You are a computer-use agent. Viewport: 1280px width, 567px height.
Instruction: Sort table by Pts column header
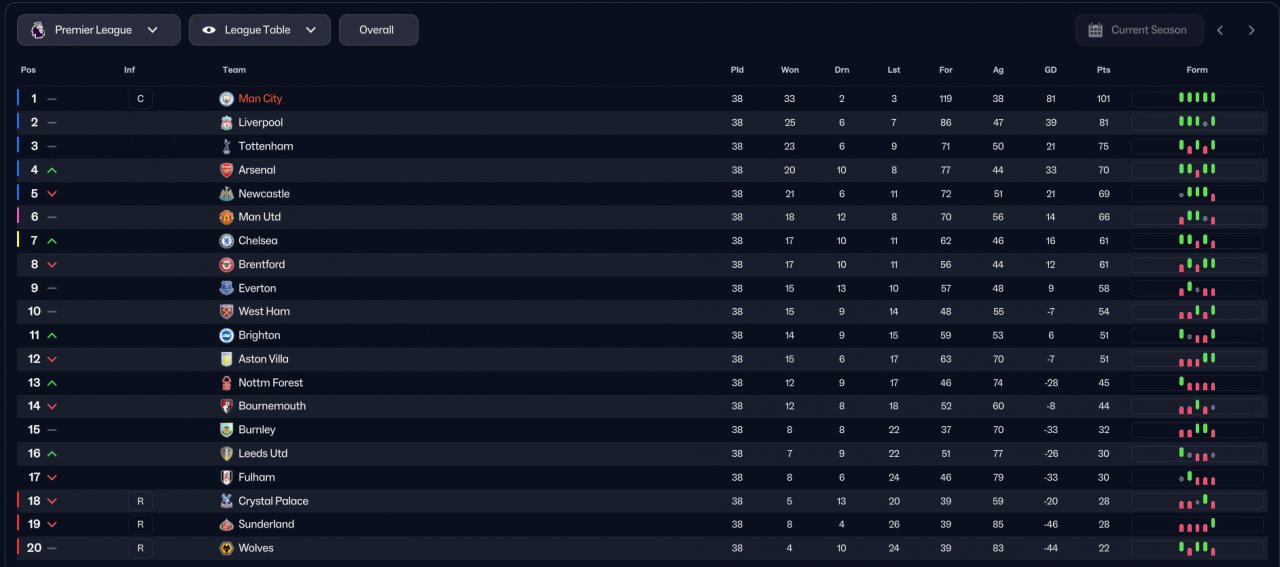point(1103,70)
